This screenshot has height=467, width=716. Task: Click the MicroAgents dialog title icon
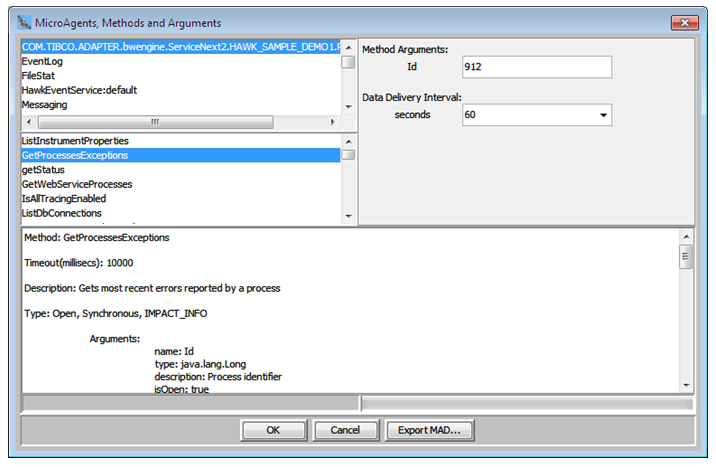pos(24,22)
